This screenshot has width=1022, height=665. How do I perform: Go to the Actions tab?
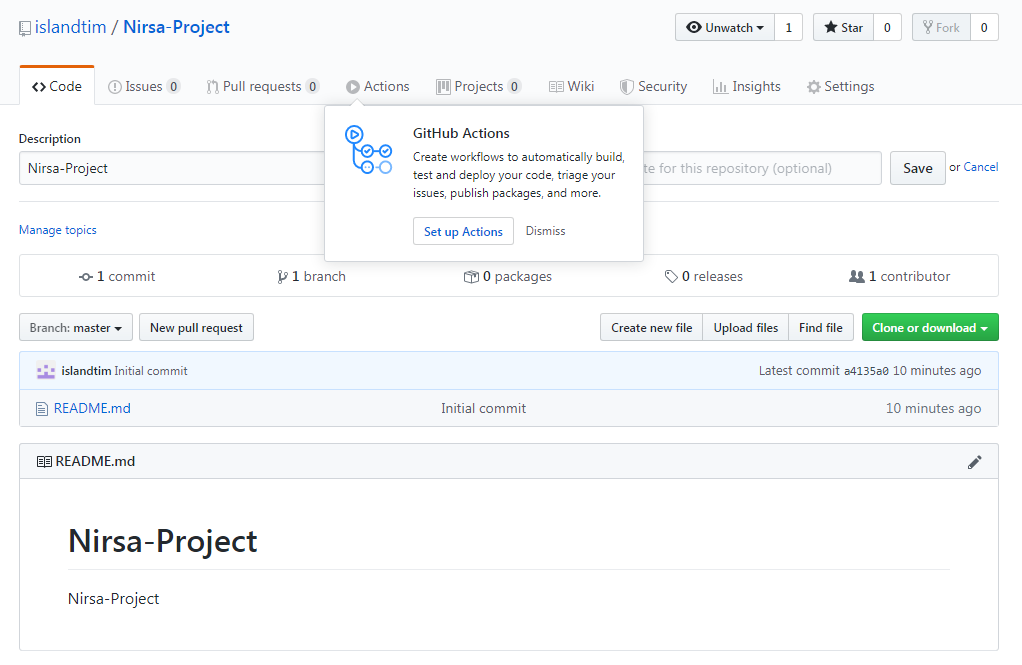377,86
